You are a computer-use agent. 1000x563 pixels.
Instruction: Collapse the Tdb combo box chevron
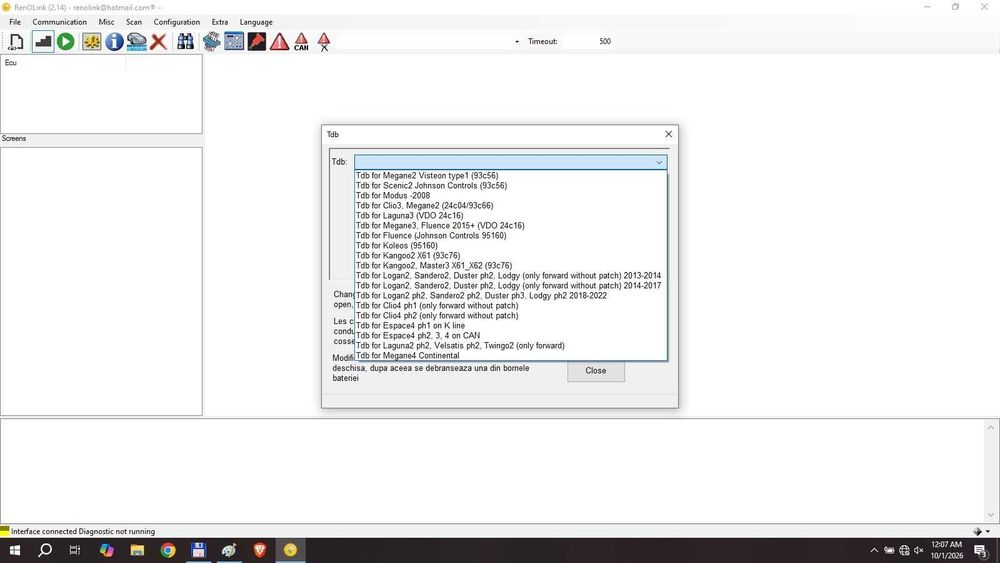659,163
